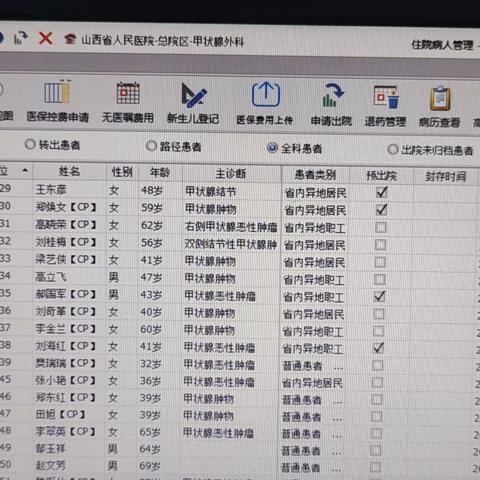This screenshot has width=480, height=480.
Task: Select 路径患者 radio button
Action: pyautogui.click(x=151, y=146)
